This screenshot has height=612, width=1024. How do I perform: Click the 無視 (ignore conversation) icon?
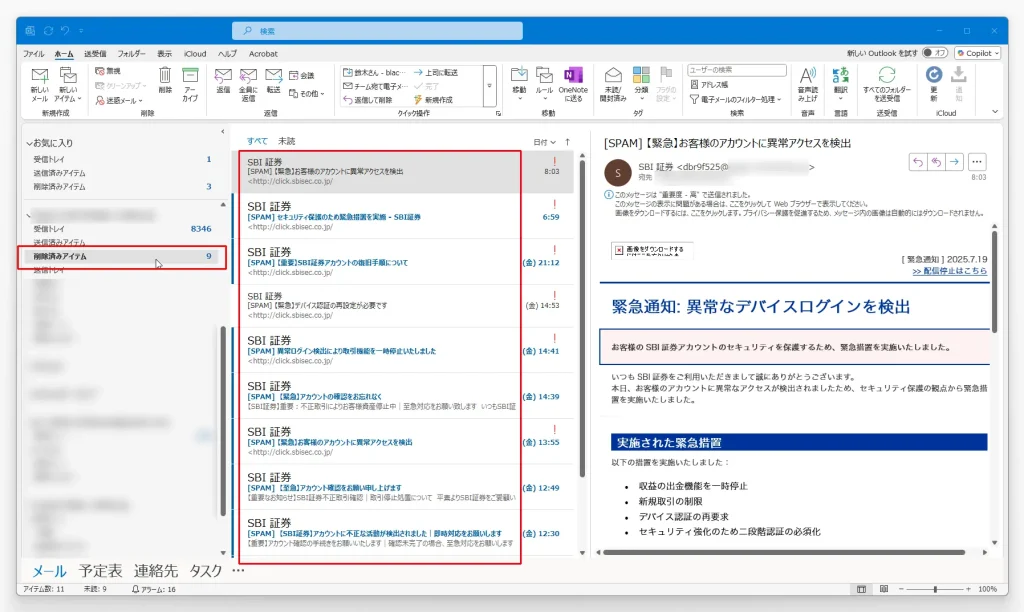click(108, 71)
